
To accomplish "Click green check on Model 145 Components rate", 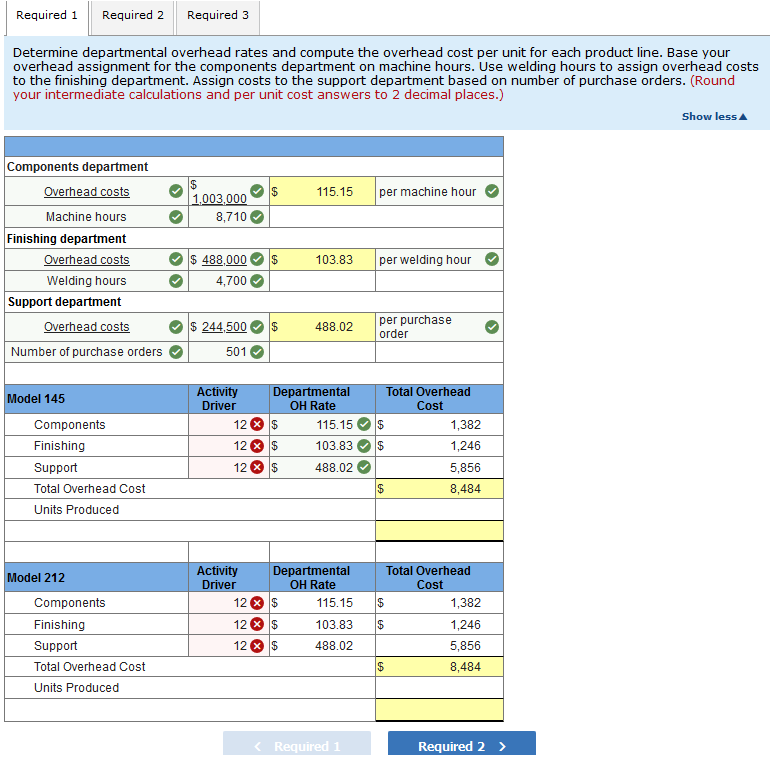I will tap(363, 424).
